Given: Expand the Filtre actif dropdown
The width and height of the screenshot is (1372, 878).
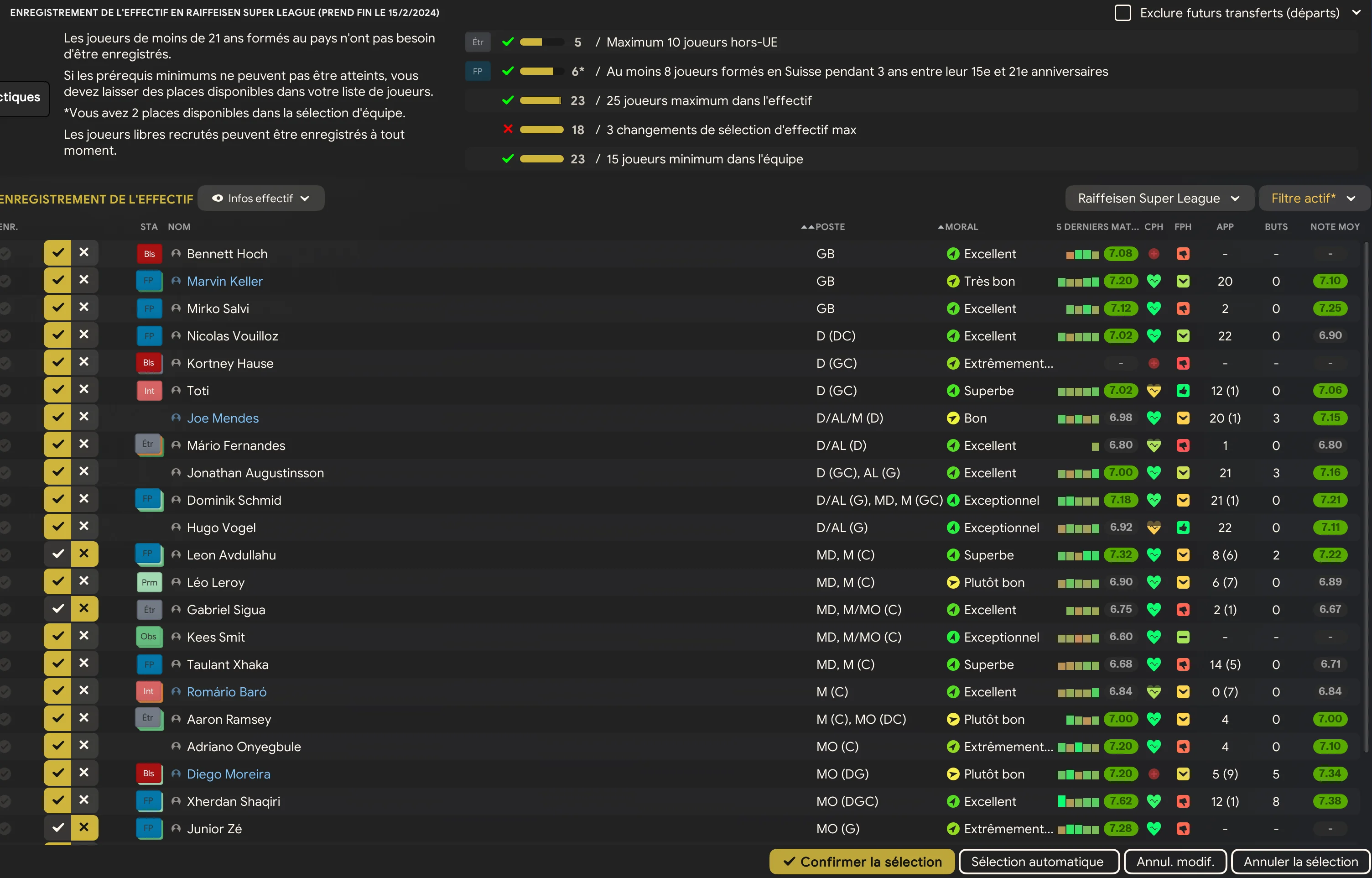Looking at the screenshot, I should (x=1314, y=199).
